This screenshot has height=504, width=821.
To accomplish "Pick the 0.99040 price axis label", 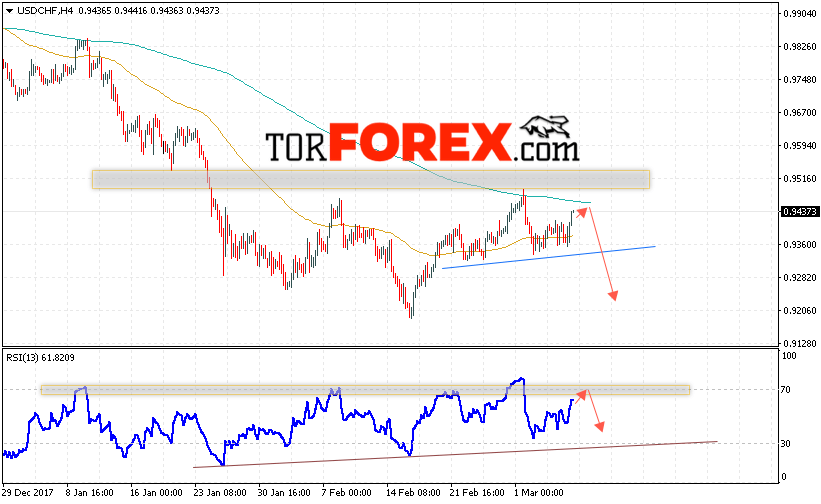I will click(x=800, y=14).
